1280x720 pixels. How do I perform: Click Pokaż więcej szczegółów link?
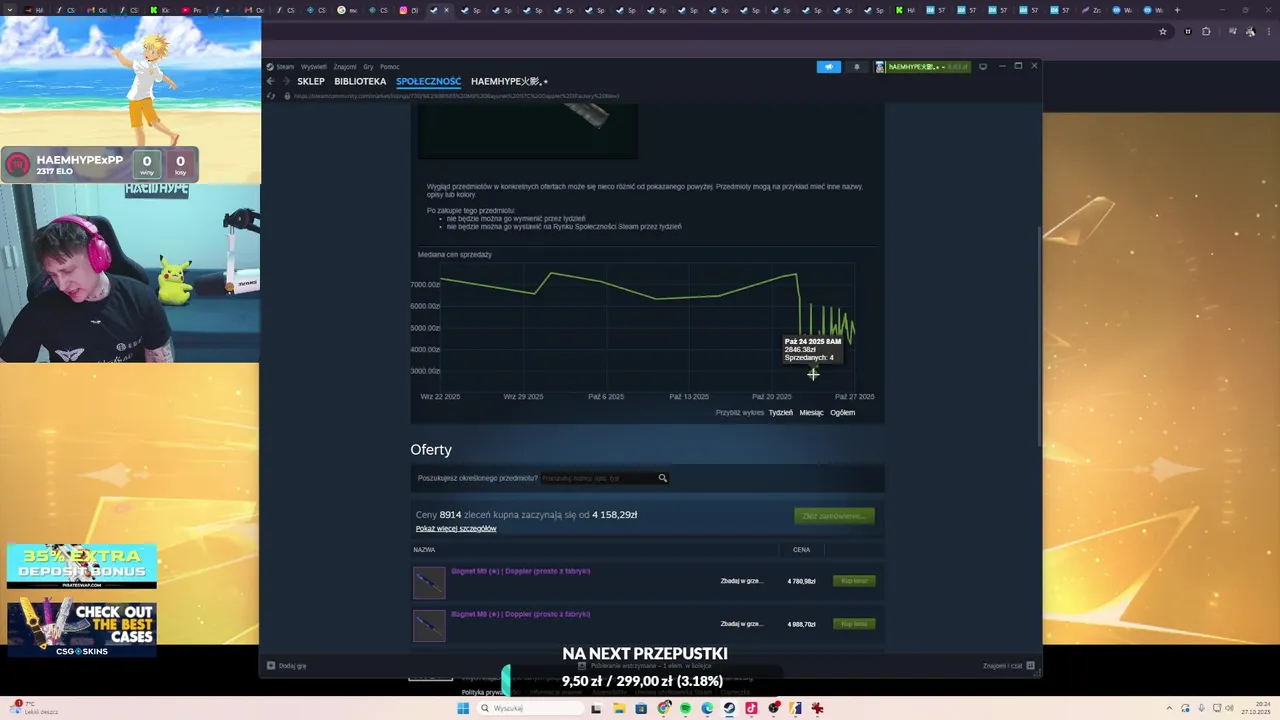pos(456,528)
